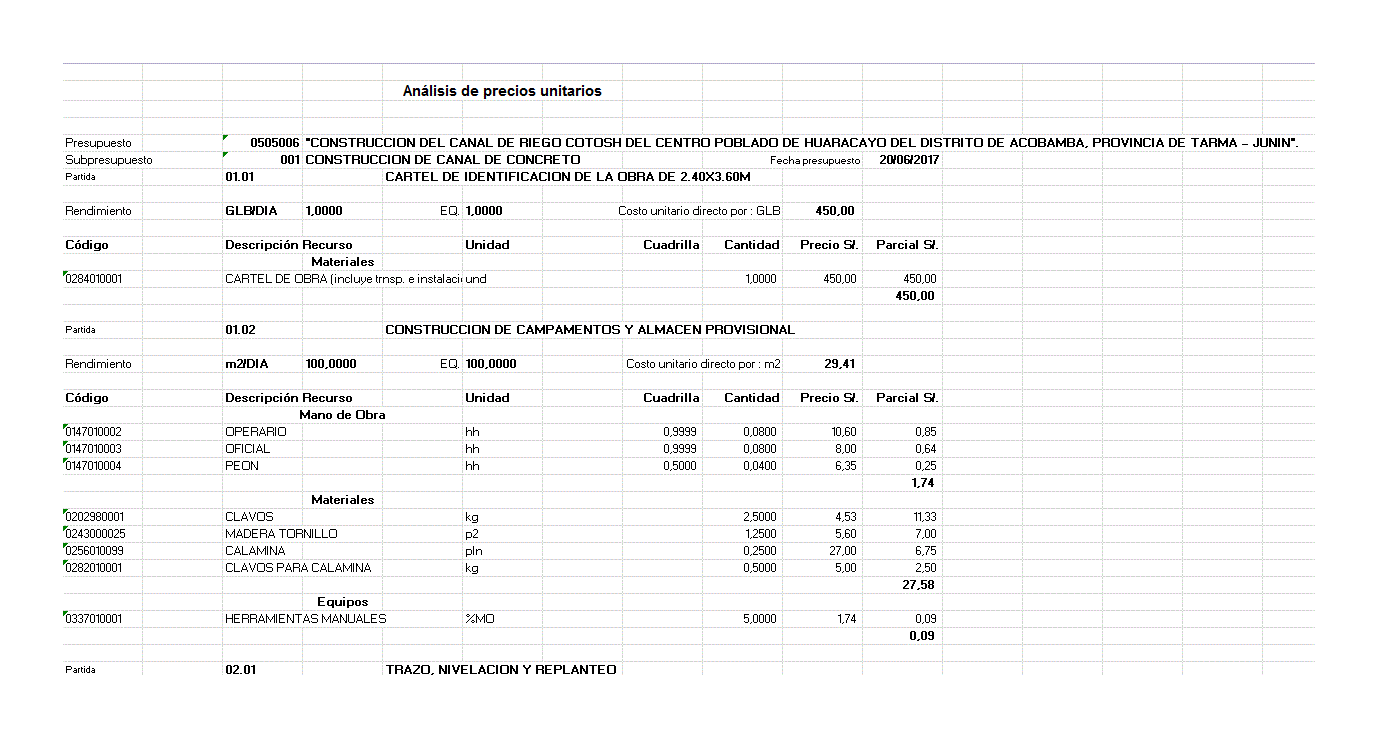The height and width of the screenshot is (737, 1377).
Task: Select the m2/DIA rendimiento cell
Action: (247, 364)
